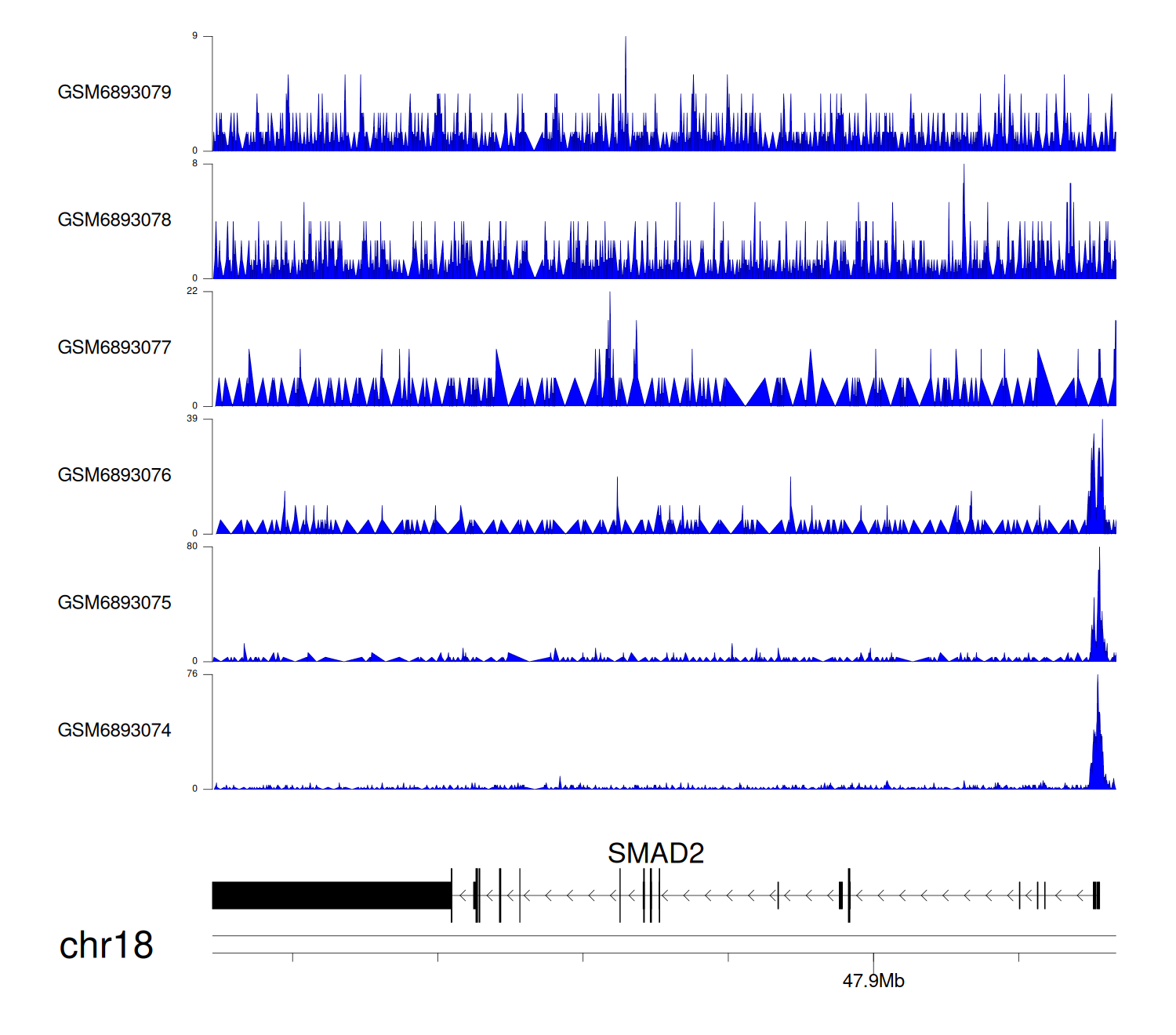This screenshot has width=1176, height=1035.
Task: Click the 47.9Mb axis position label
Action: click(x=873, y=981)
